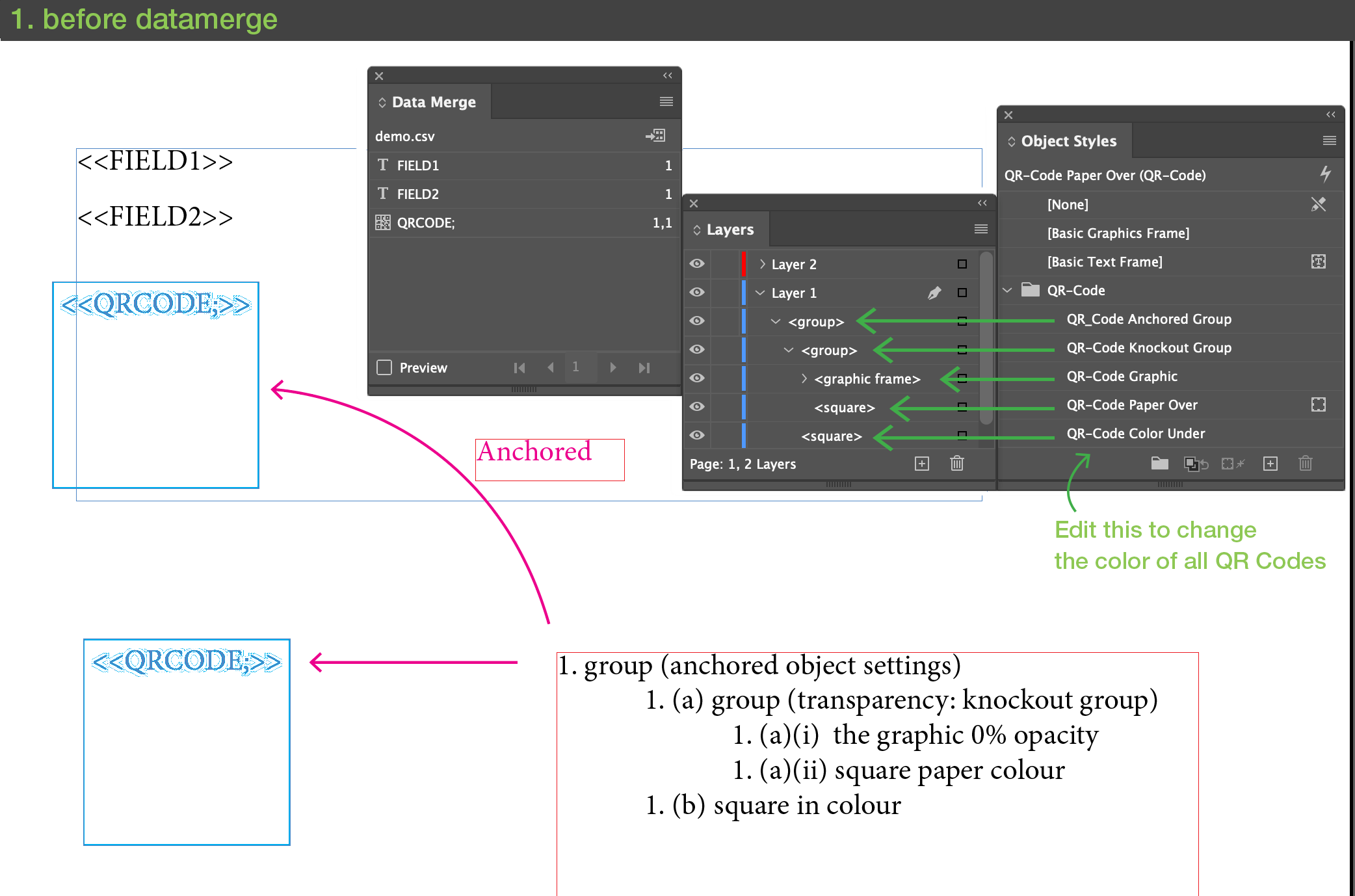This screenshot has height=896, width=1355.
Task: Select the Layers panel tab
Action: pyautogui.click(x=729, y=230)
